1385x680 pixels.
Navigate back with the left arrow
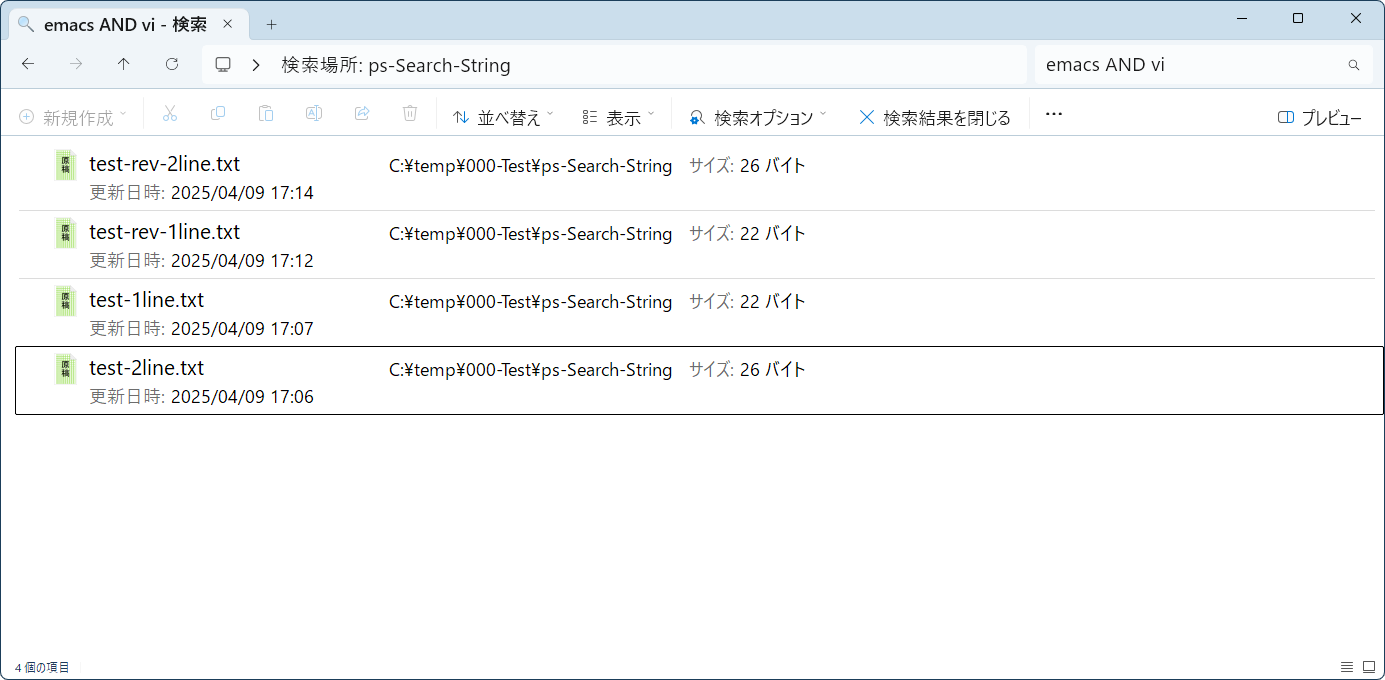[28, 65]
